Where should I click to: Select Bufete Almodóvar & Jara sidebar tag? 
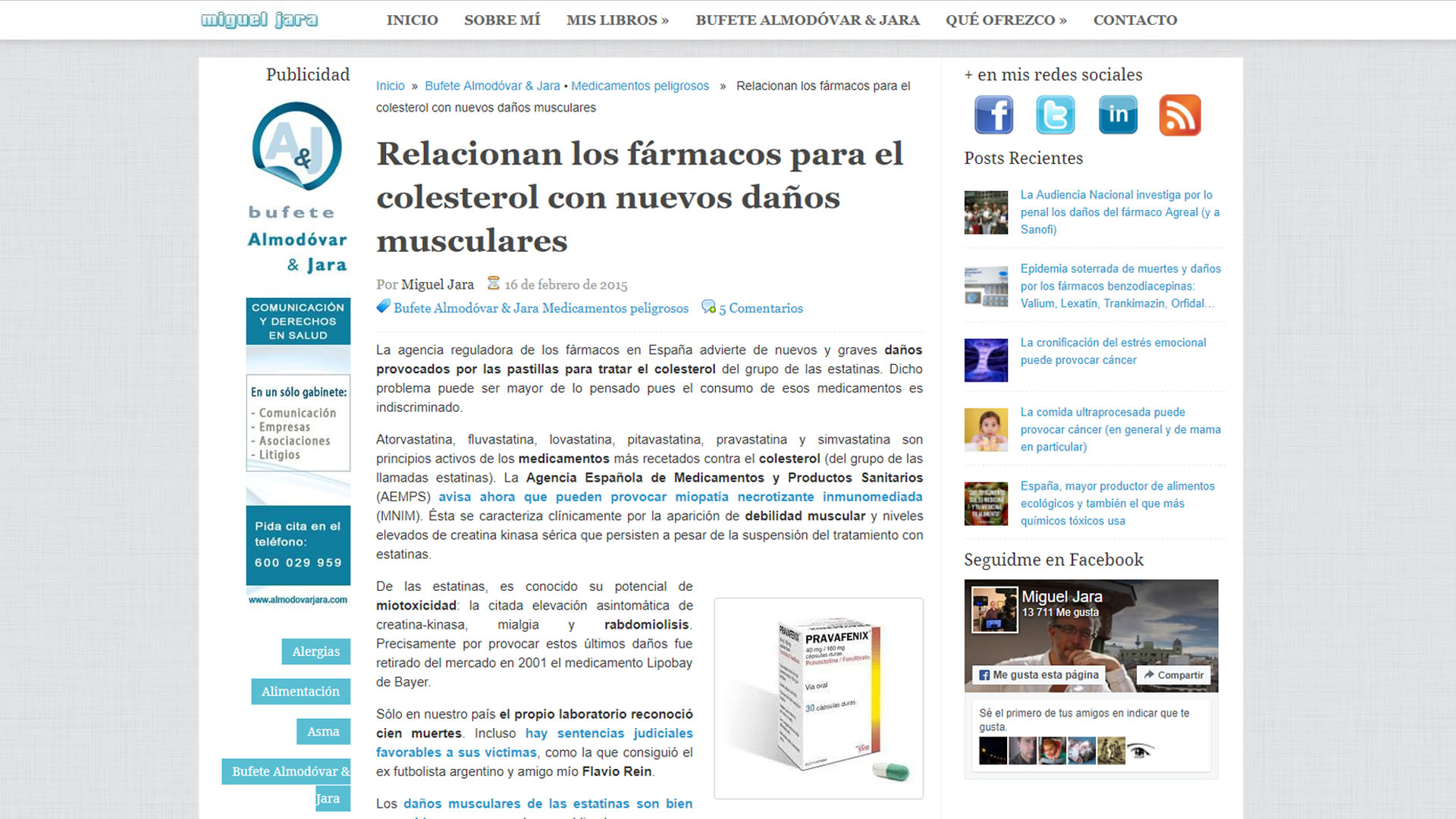(286, 785)
